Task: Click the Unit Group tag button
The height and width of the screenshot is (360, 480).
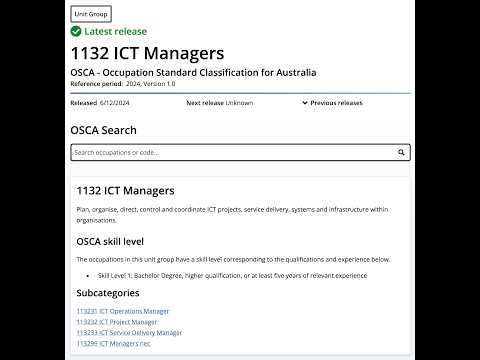Action: (91, 14)
